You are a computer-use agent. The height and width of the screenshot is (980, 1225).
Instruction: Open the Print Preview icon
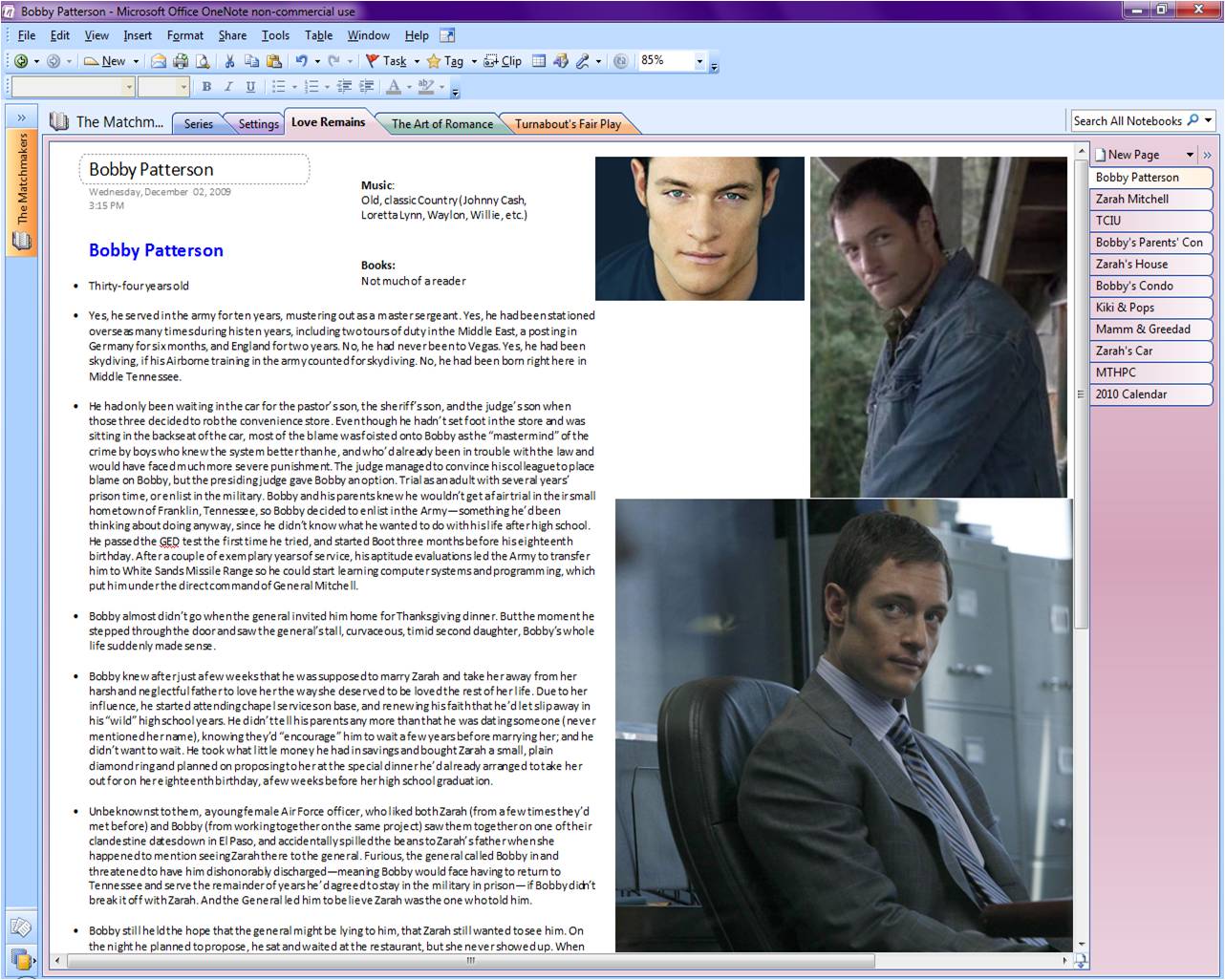tap(203, 61)
